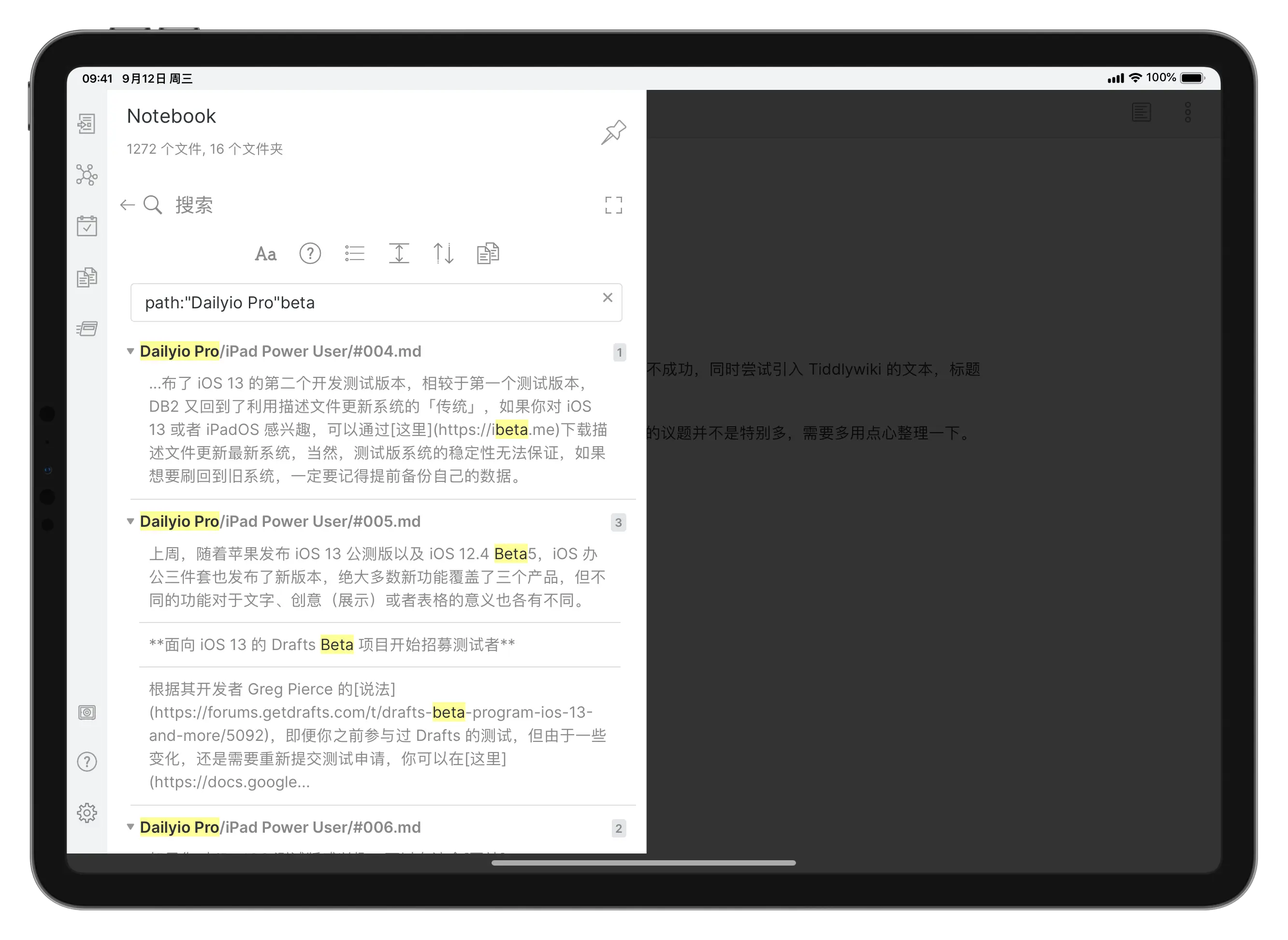Toggle show more context icon
This screenshot has width=1288, height=940.
[x=399, y=253]
